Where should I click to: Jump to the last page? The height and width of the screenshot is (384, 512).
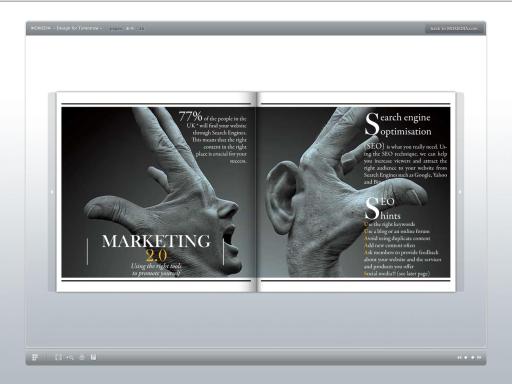(x=479, y=358)
